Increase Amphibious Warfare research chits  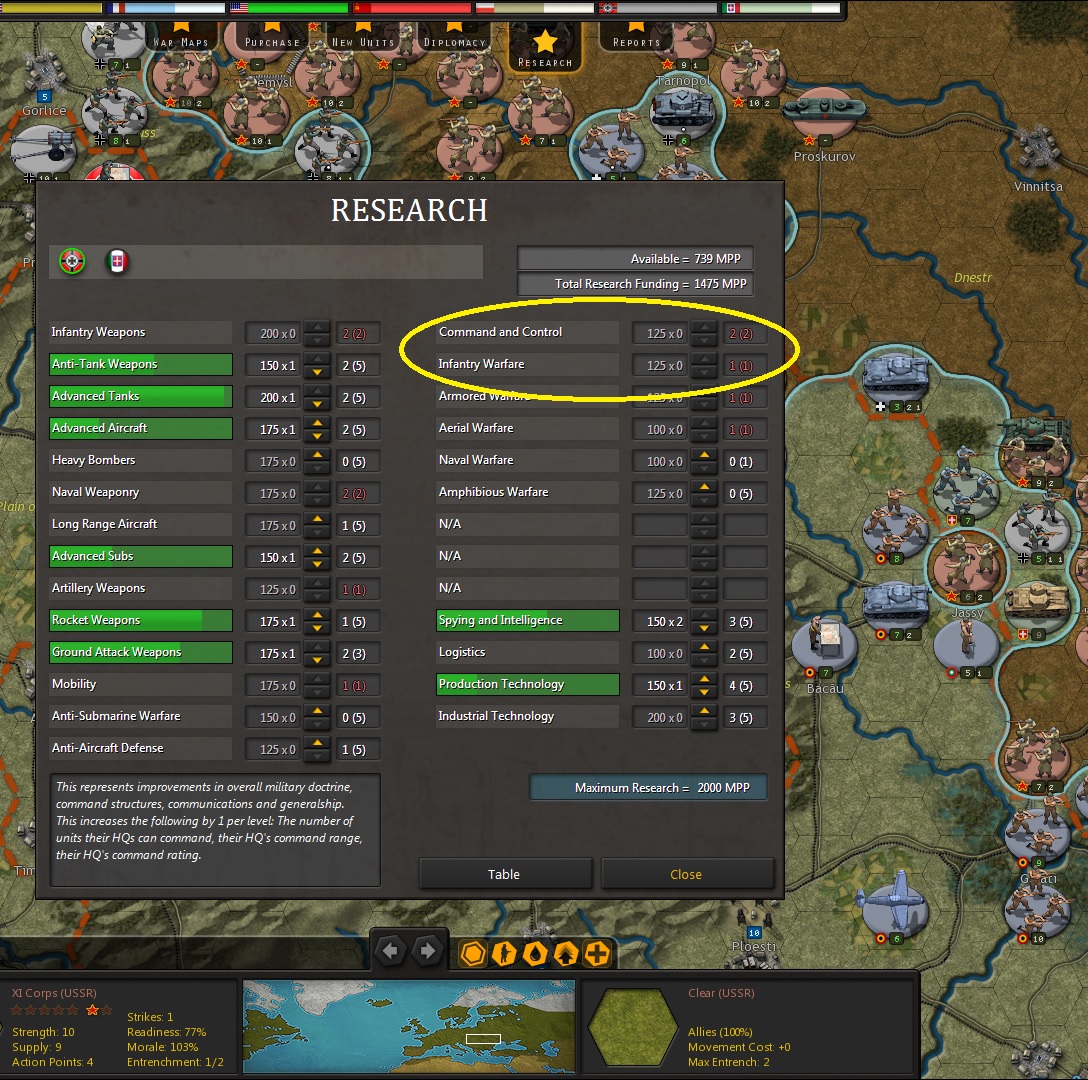coord(704,487)
